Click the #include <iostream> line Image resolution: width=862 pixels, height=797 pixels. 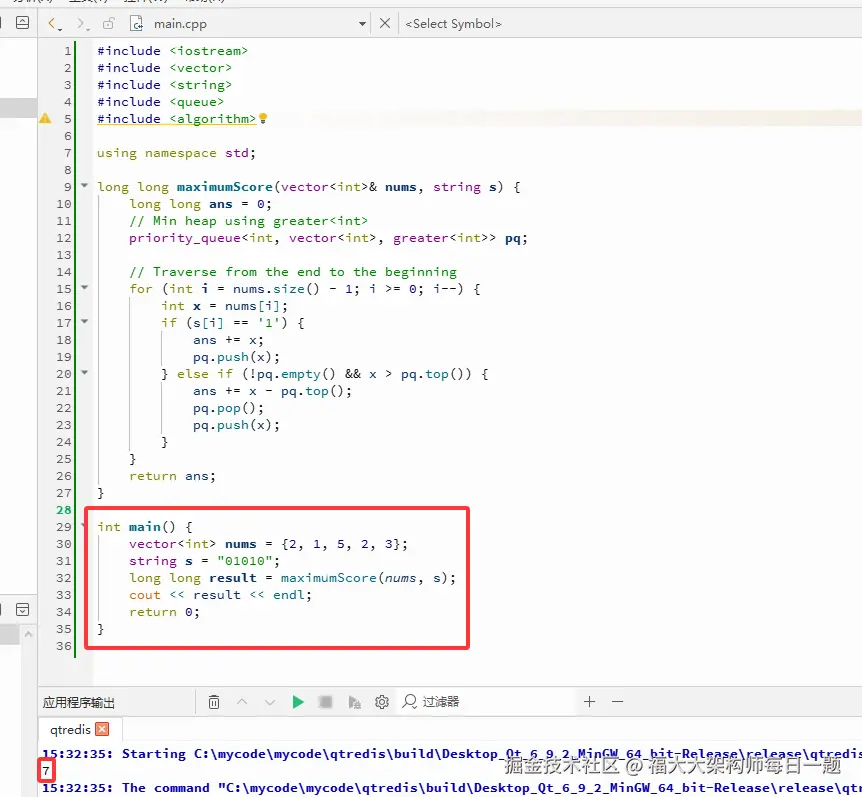click(173, 51)
